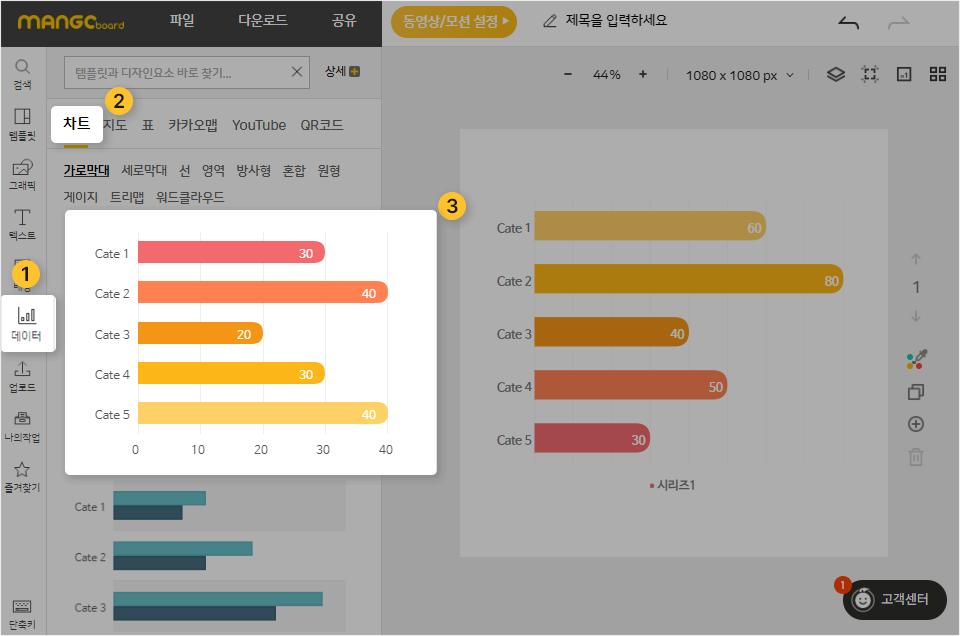Click the undo arrow icon
The image size is (960, 636).
[x=848, y=22]
